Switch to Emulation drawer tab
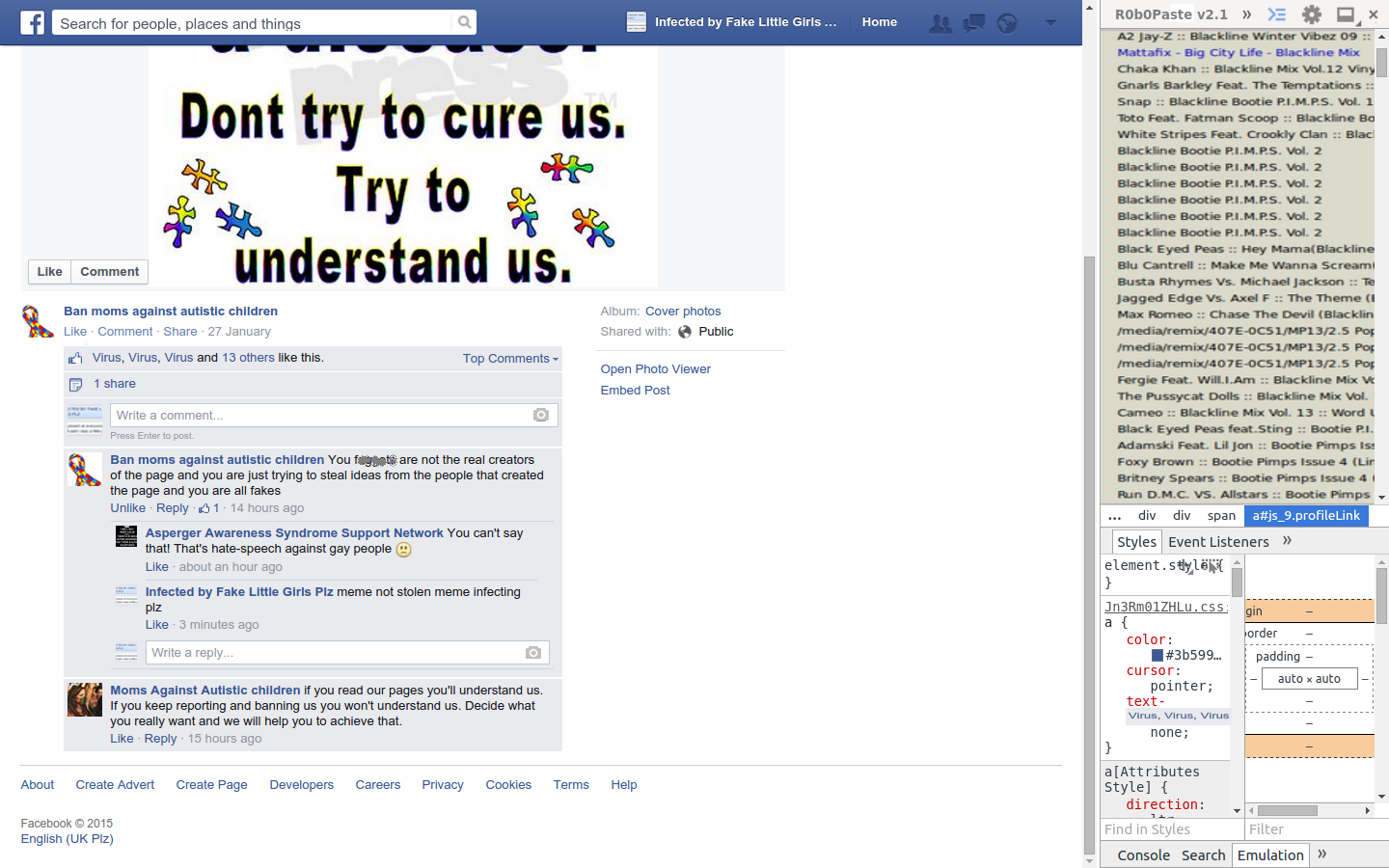 pos(1270,855)
